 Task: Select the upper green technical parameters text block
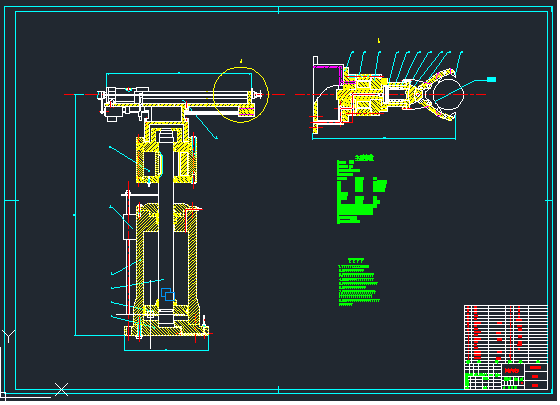pos(361,189)
